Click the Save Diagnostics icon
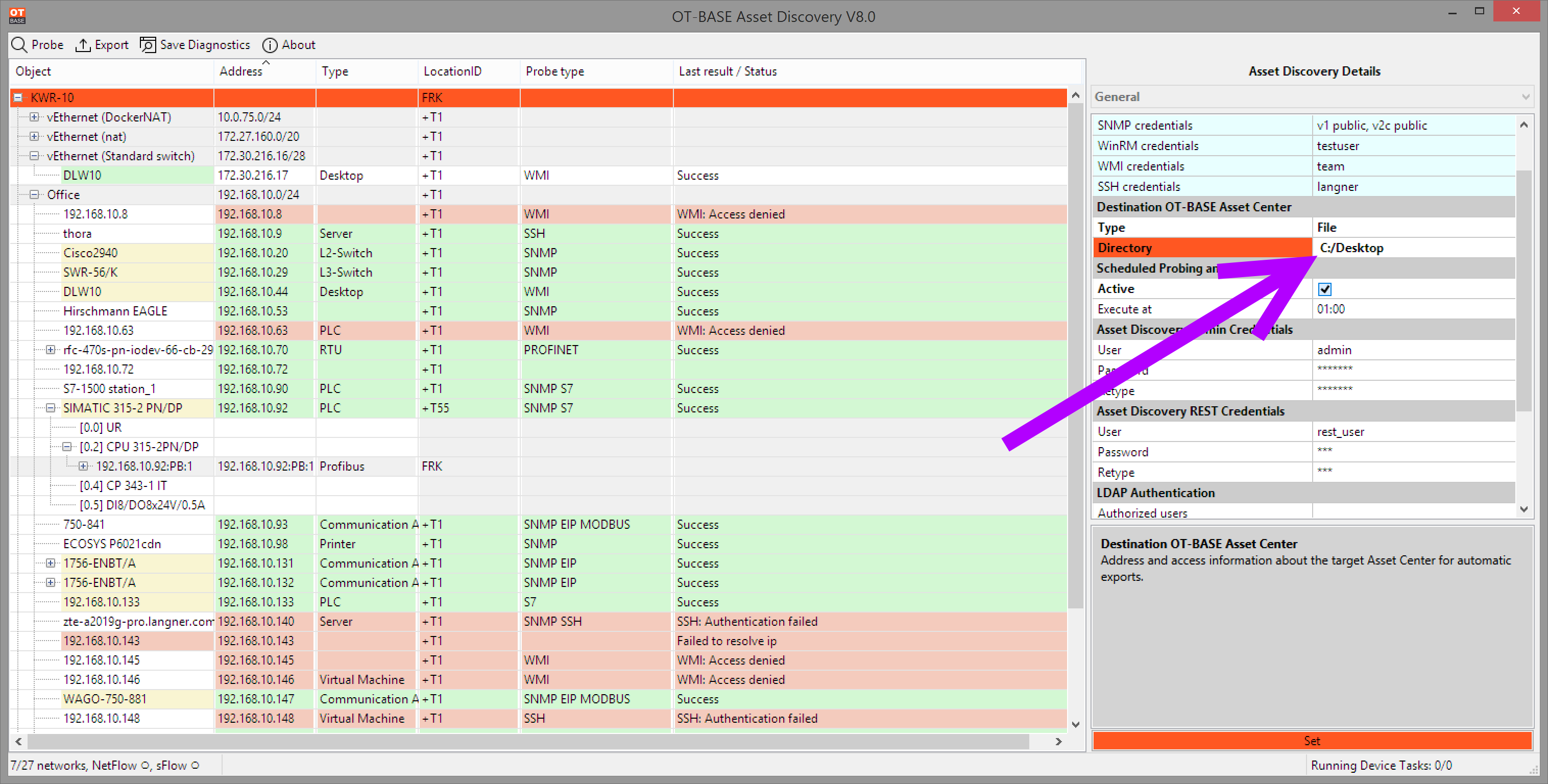 [x=148, y=45]
